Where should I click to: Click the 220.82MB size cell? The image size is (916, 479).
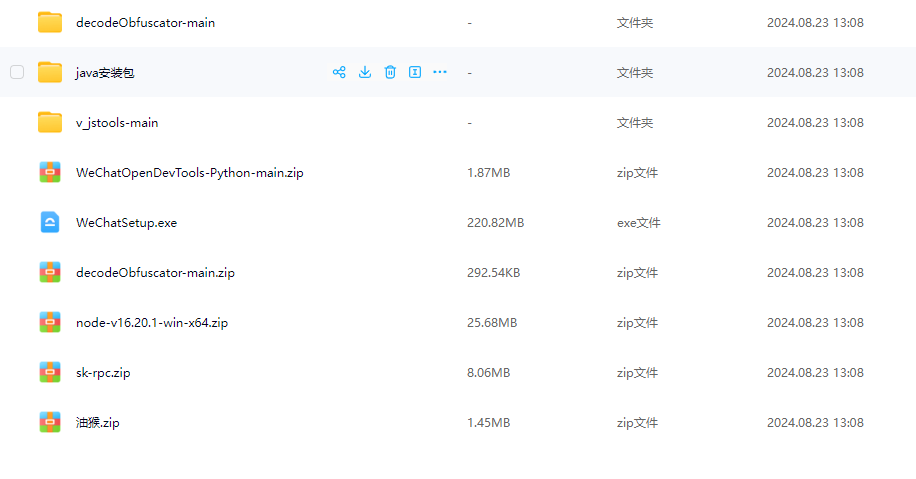(x=495, y=223)
